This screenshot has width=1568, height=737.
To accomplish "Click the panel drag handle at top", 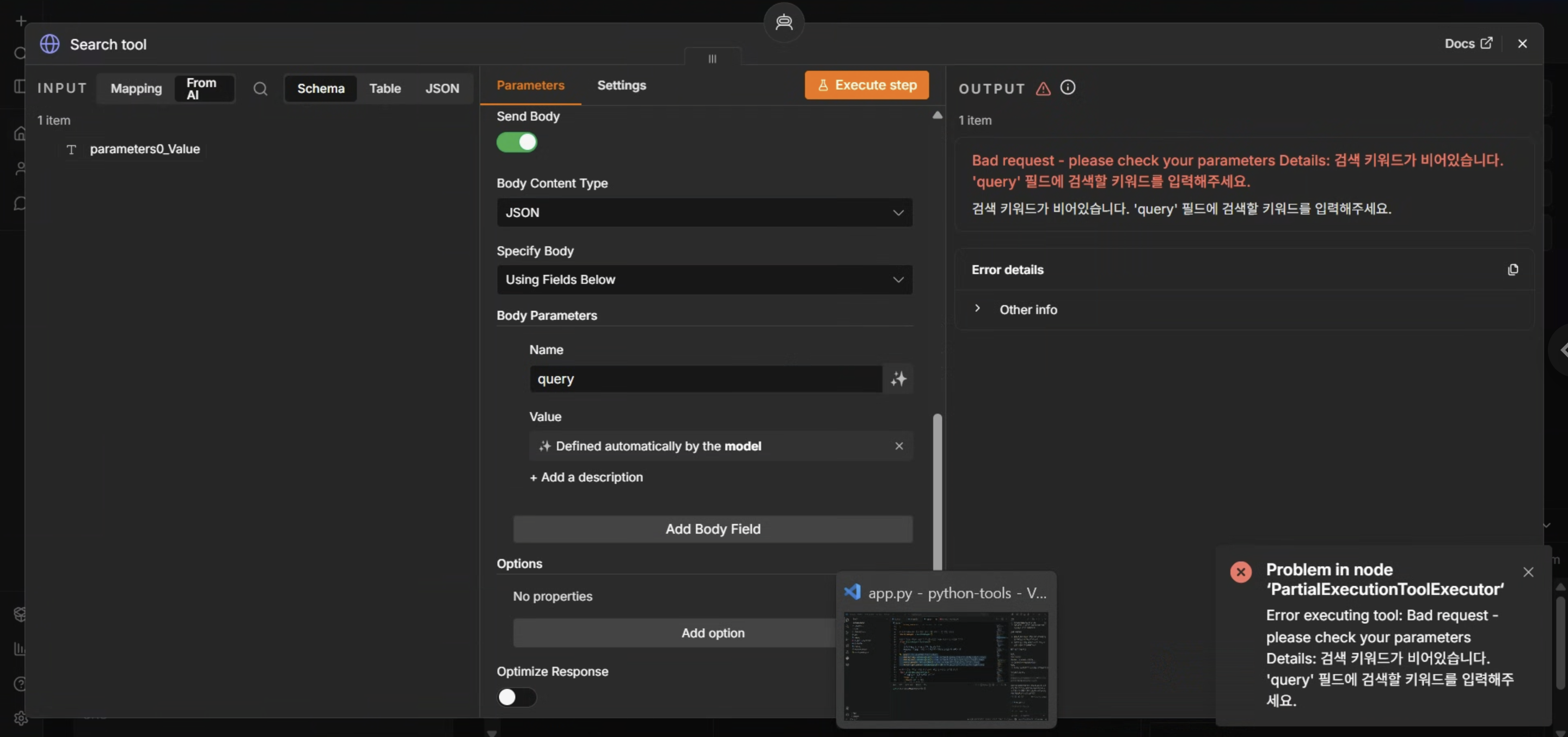I will tap(712, 58).
